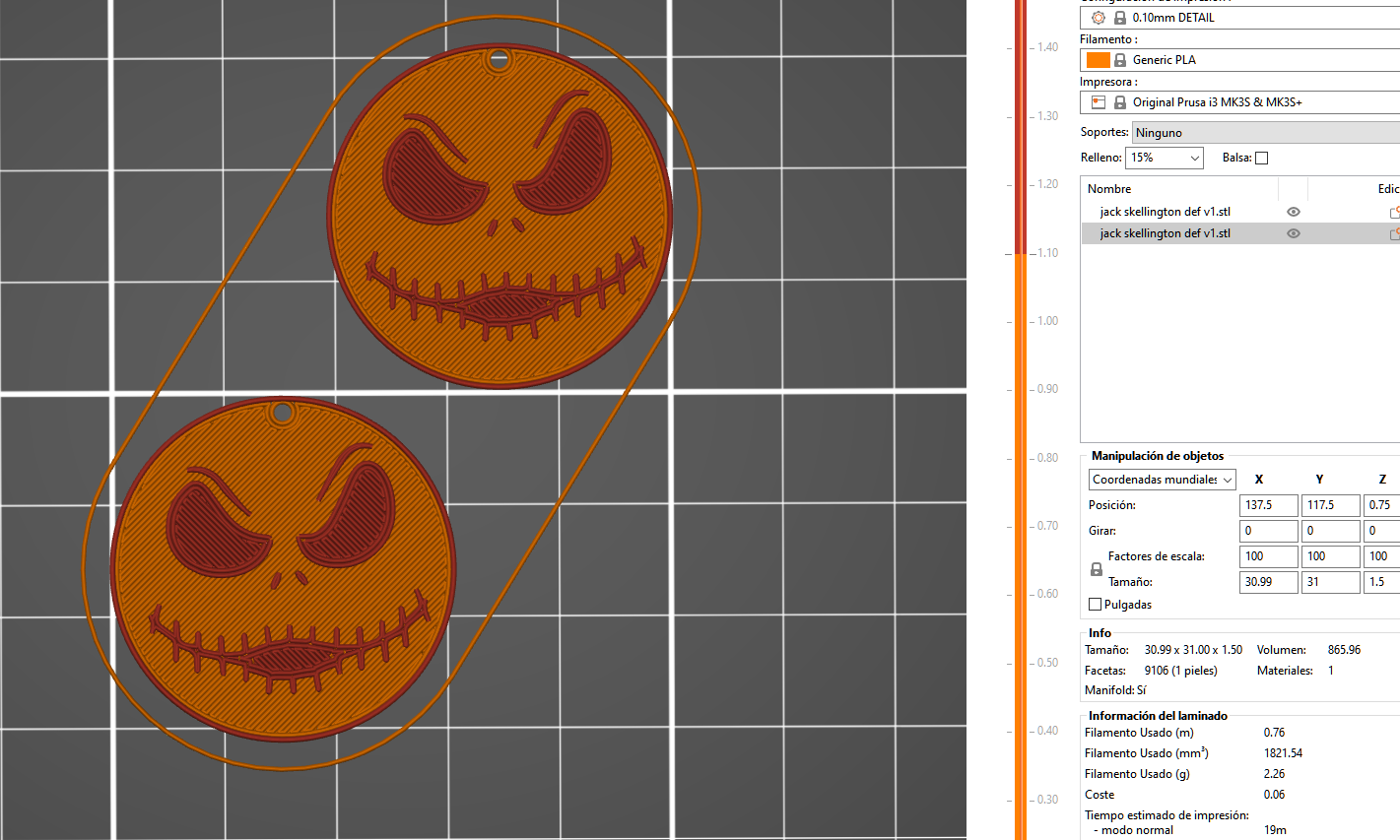This screenshot has height=840, width=1400.
Task: Click the Coste value 0.06
Action: [1274, 795]
